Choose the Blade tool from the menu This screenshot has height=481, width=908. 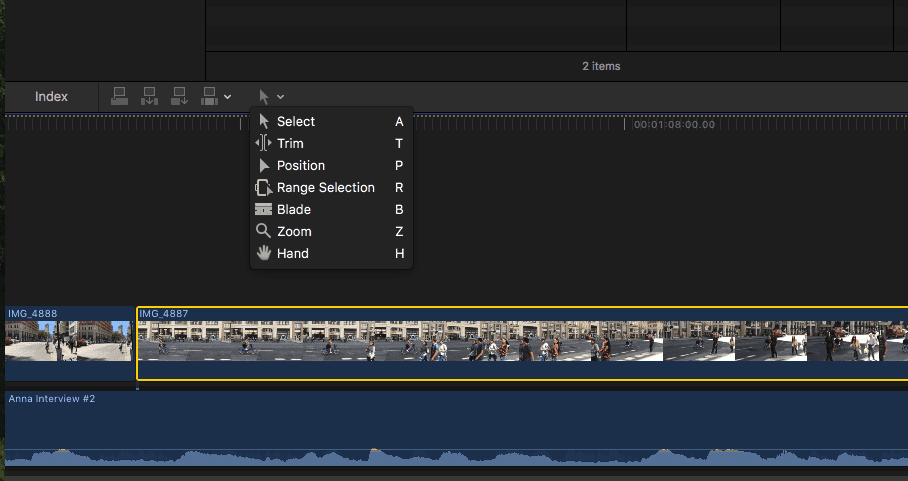click(294, 210)
